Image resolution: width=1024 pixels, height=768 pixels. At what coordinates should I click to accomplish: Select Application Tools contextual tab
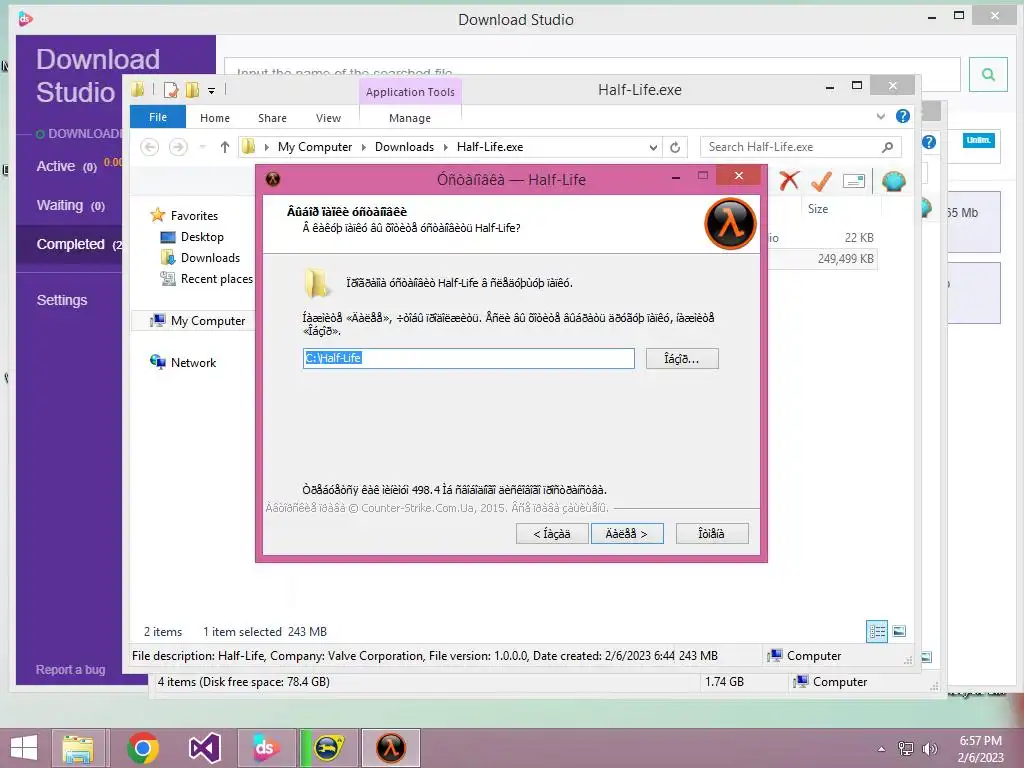point(410,92)
